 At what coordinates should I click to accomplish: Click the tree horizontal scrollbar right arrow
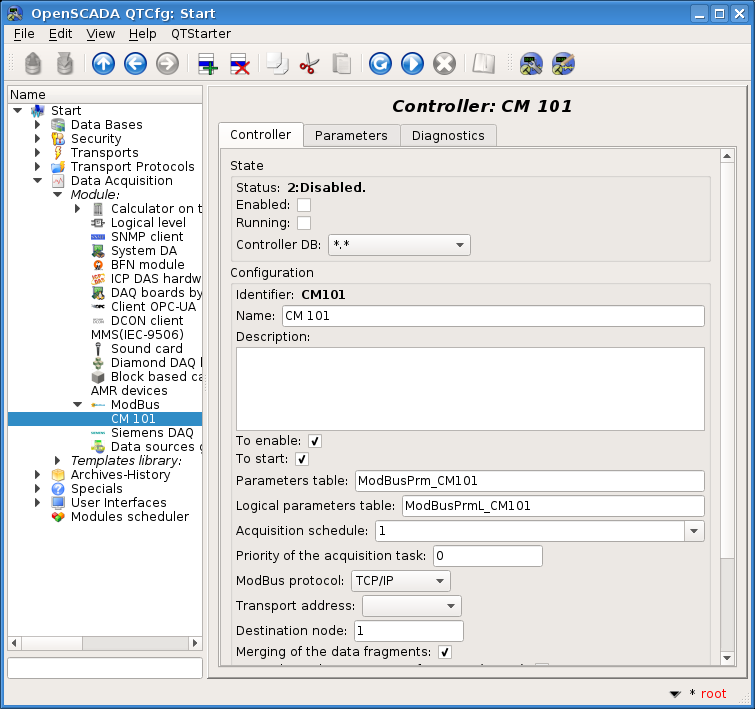[x=195, y=643]
